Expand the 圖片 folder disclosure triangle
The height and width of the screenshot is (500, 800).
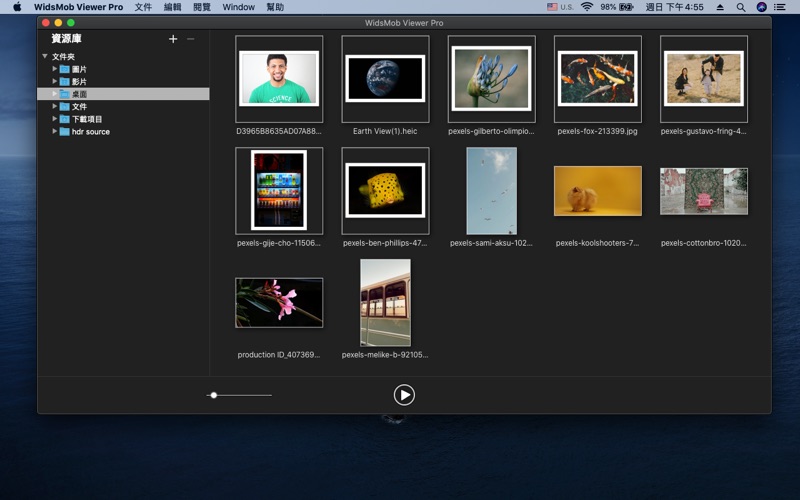[x=55, y=69]
